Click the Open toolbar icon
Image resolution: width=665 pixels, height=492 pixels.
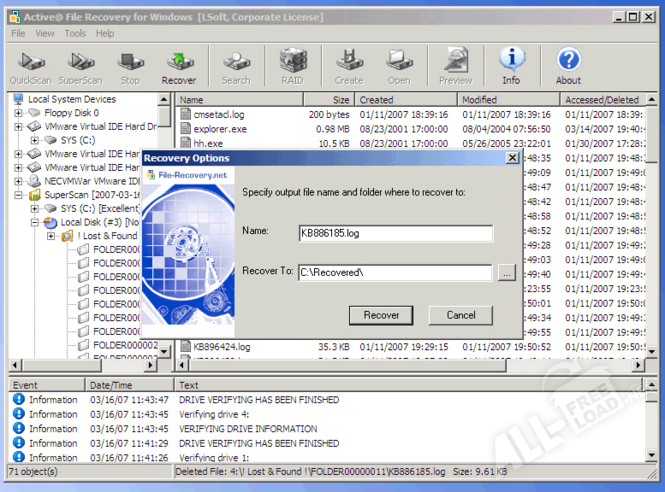point(399,67)
